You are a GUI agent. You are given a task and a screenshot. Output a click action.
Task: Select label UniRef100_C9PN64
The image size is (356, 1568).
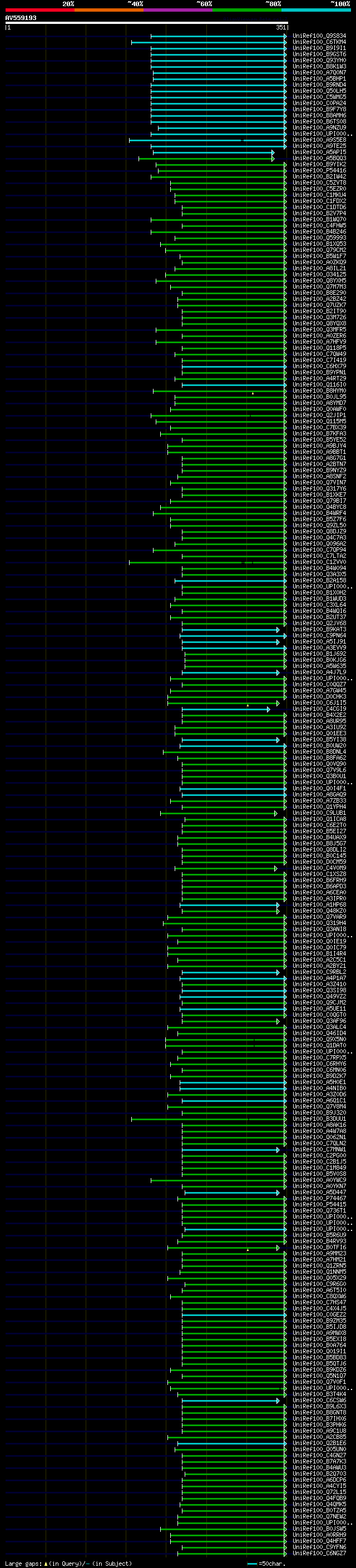[x=319, y=636]
